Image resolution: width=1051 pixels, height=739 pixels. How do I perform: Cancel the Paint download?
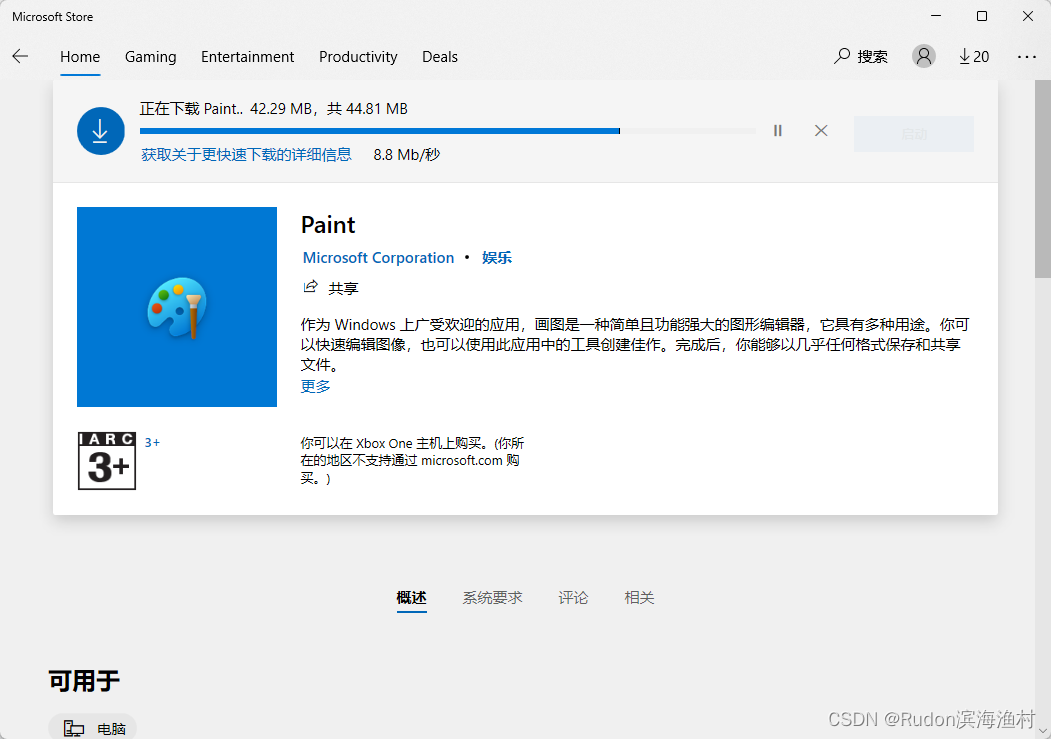(x=821, y=131)
